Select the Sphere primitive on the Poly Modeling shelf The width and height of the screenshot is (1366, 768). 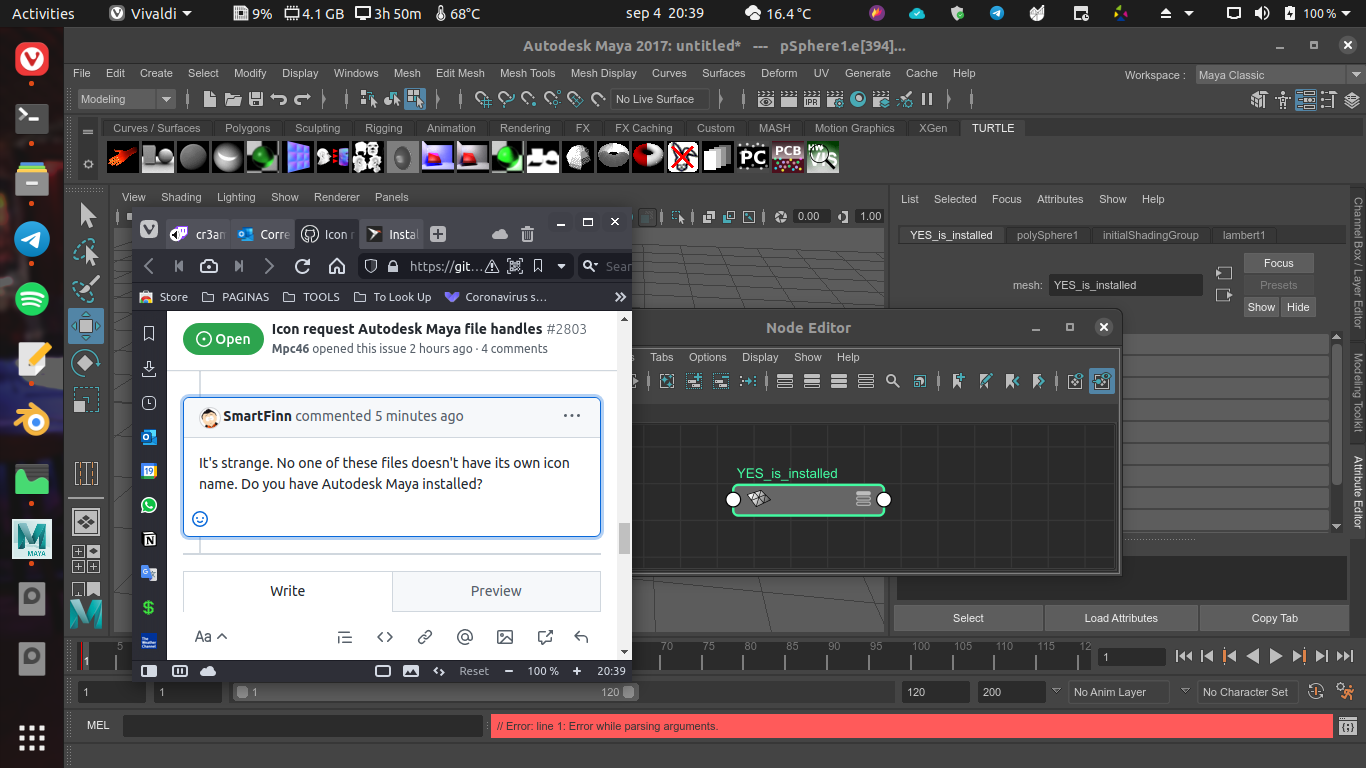click(191, 157)
